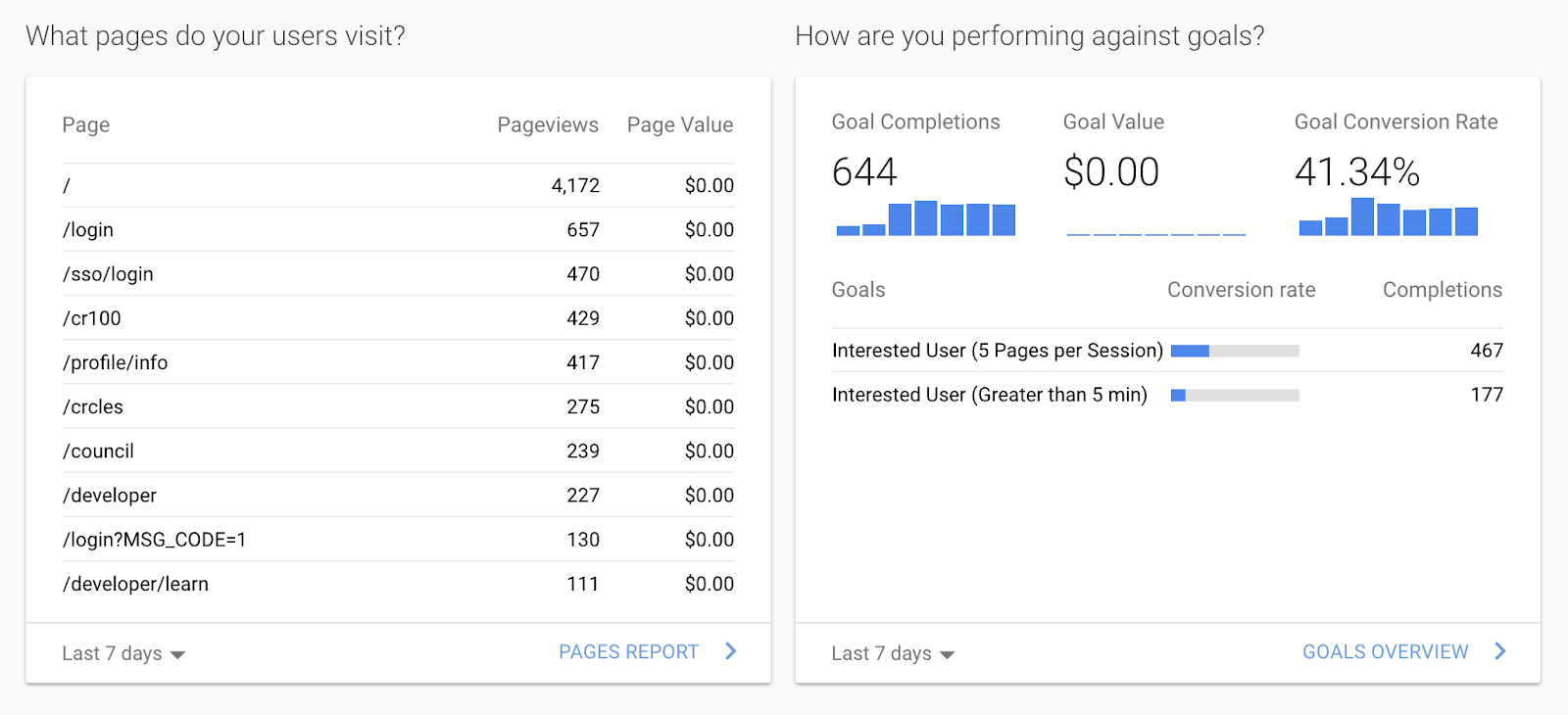Open the Last 7 days dropdown under Pages
1568x715 pixels.
[x=122, y=653]
